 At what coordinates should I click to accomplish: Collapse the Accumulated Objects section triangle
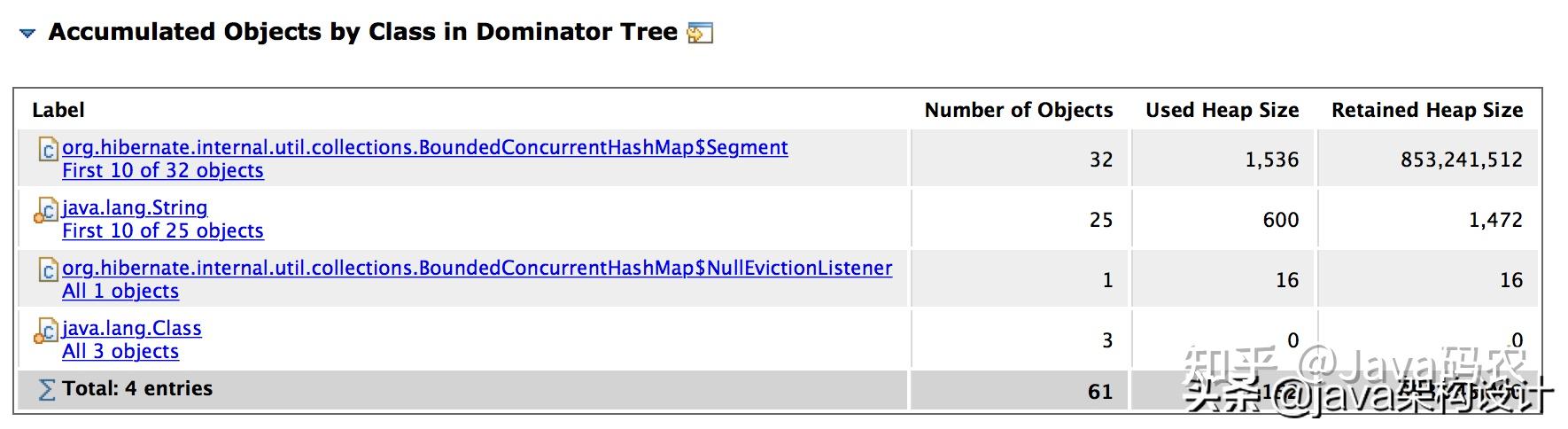click(x=27, y=34)
